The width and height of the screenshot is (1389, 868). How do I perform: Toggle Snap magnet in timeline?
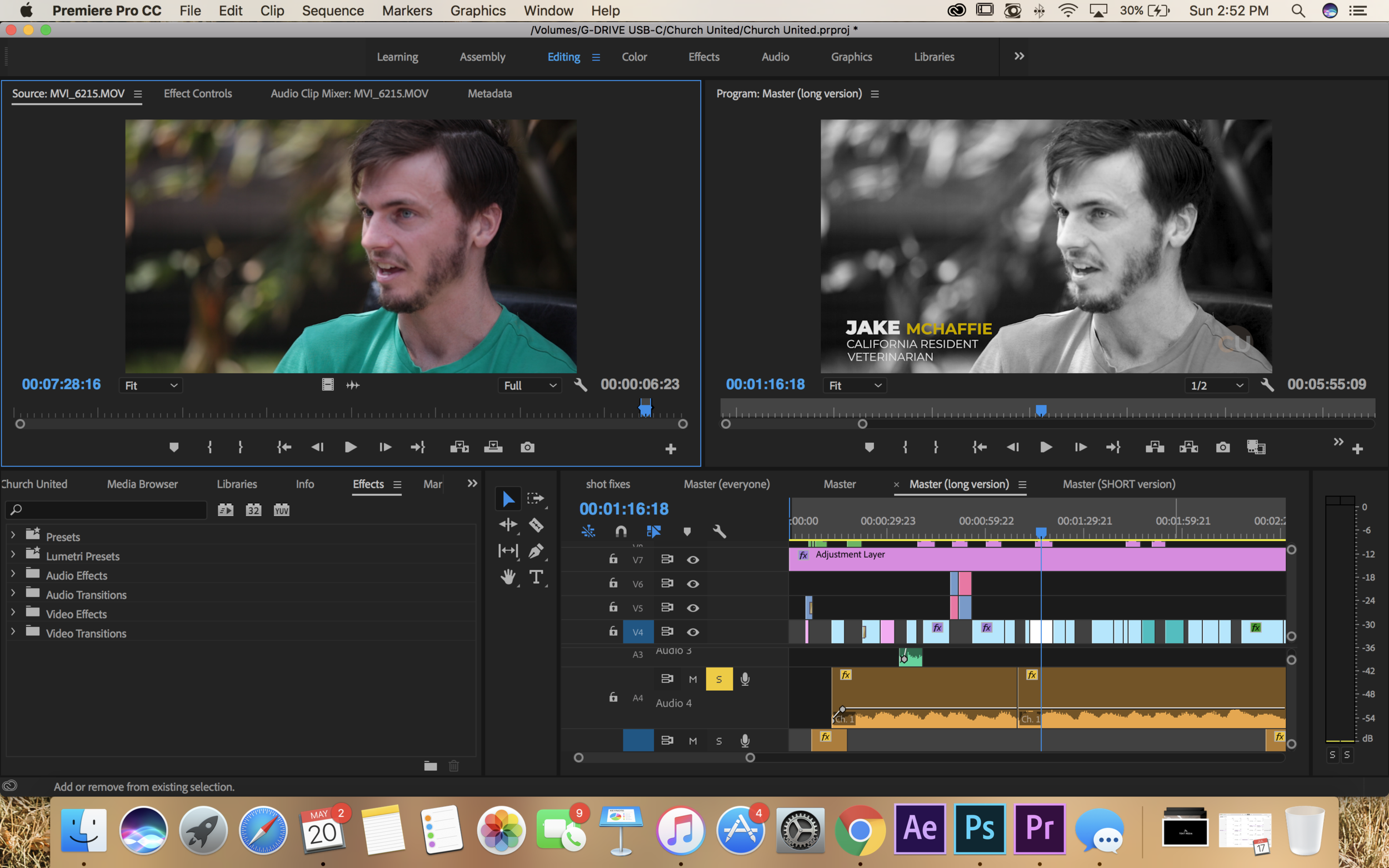click(x=621, y=531)
